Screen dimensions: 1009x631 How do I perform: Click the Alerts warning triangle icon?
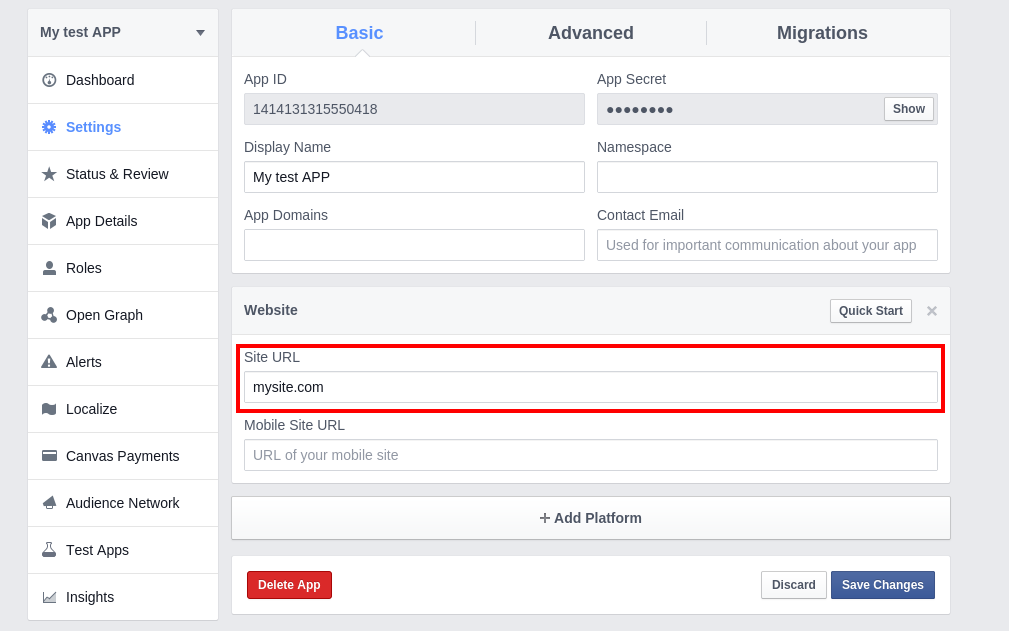[x=49, y=362]
